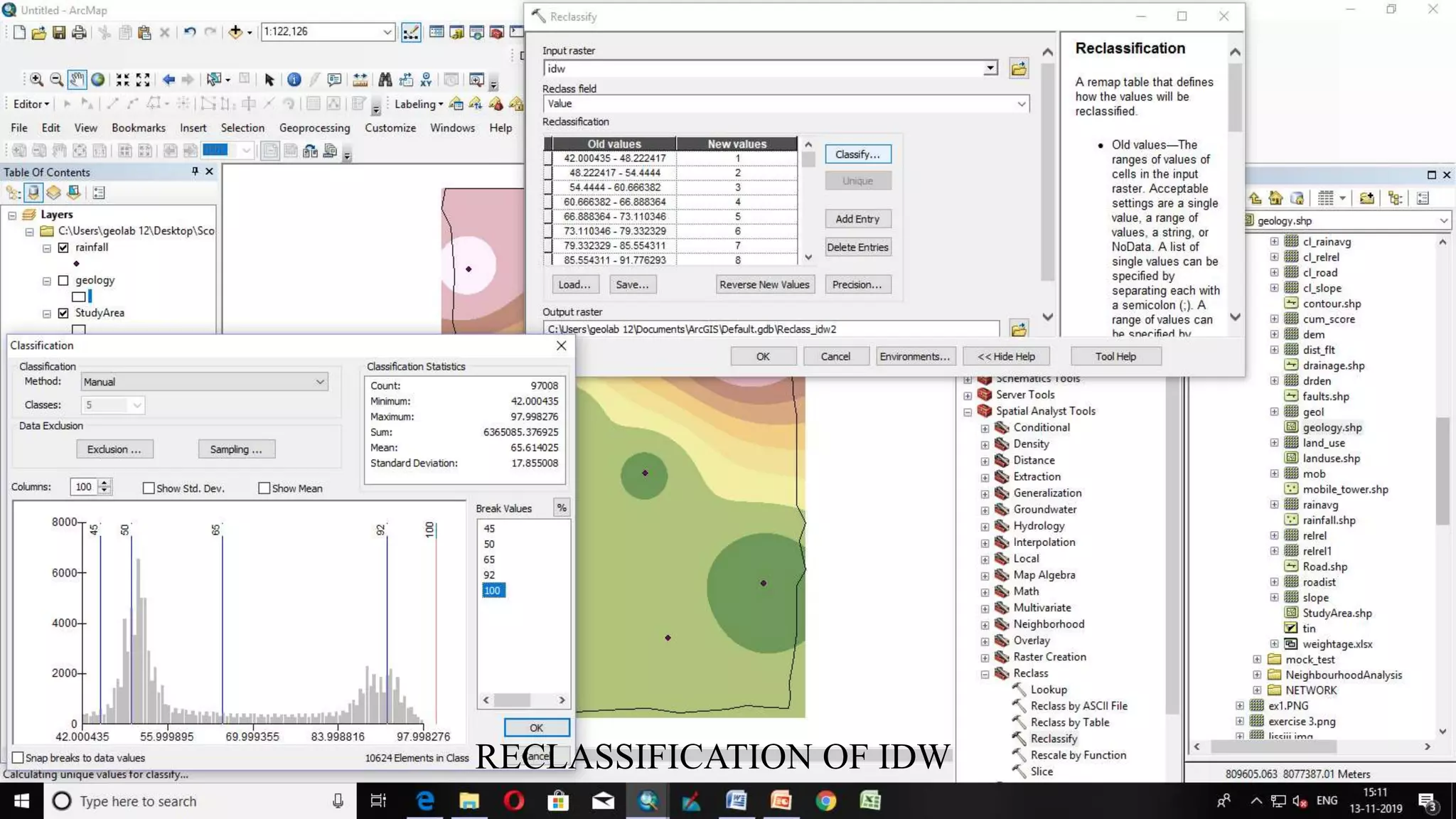Click Catalog Go Up One Level icon
Screen dimensions: 1456x819
(1256, 198)
